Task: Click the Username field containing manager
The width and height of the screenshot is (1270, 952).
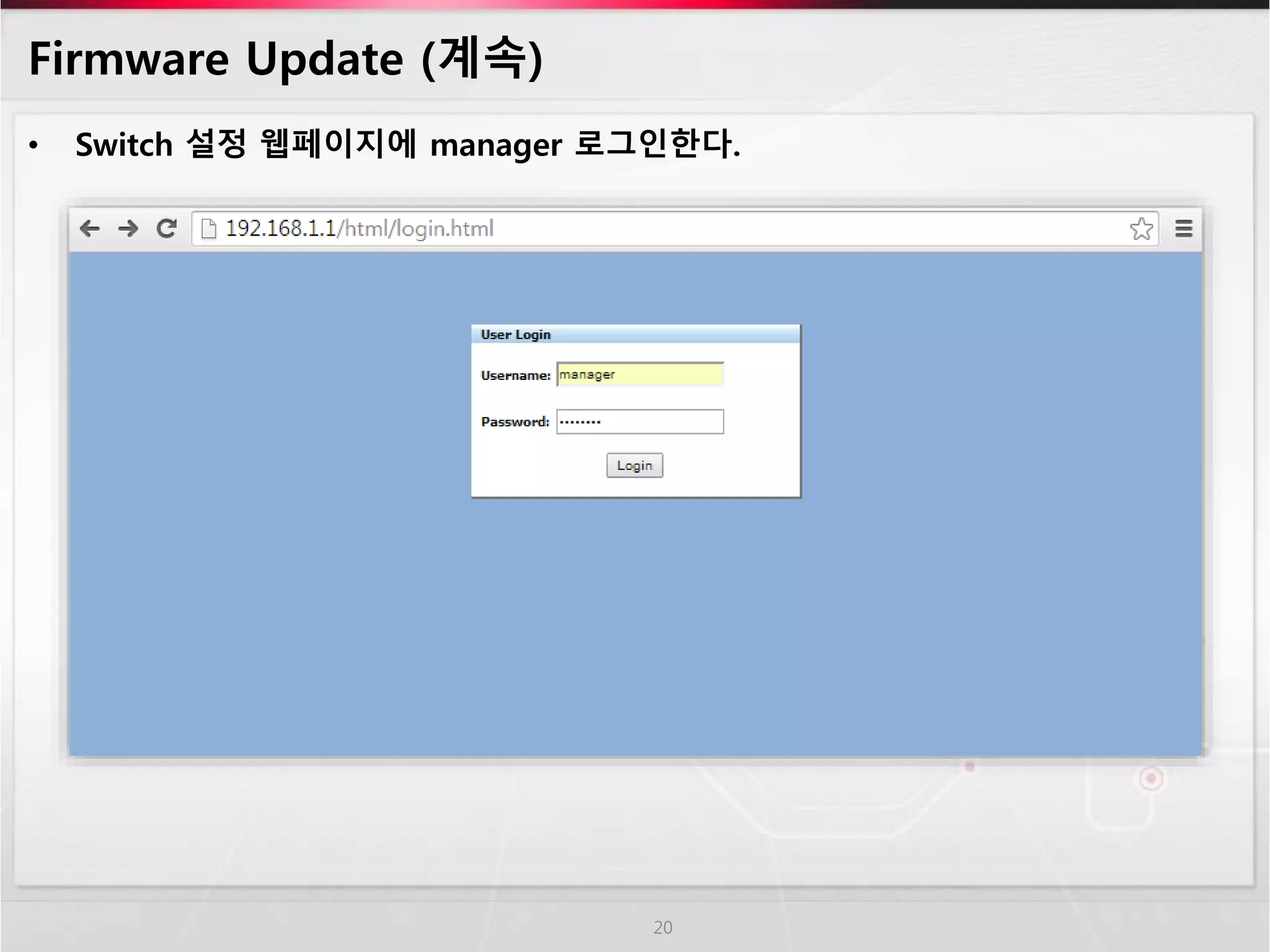Action: click(640, 374)
